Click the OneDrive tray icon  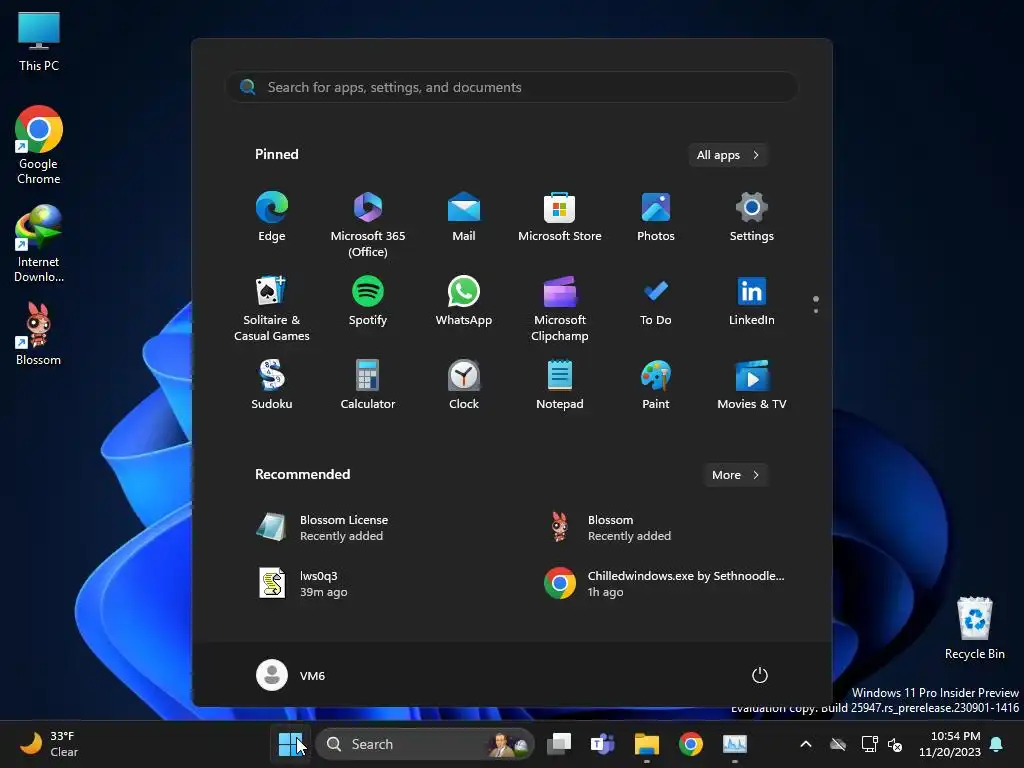838,744
